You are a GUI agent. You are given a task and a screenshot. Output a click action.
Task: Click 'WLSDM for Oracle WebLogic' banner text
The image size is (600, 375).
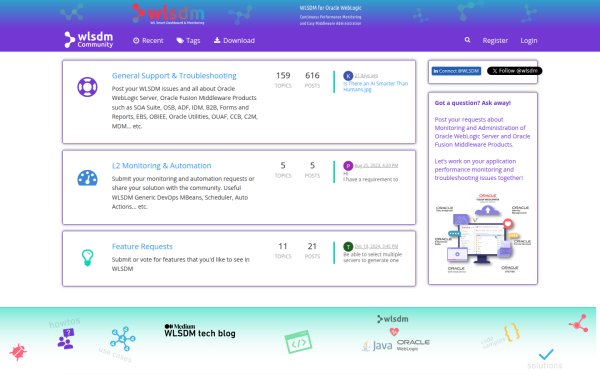(331, 8)
